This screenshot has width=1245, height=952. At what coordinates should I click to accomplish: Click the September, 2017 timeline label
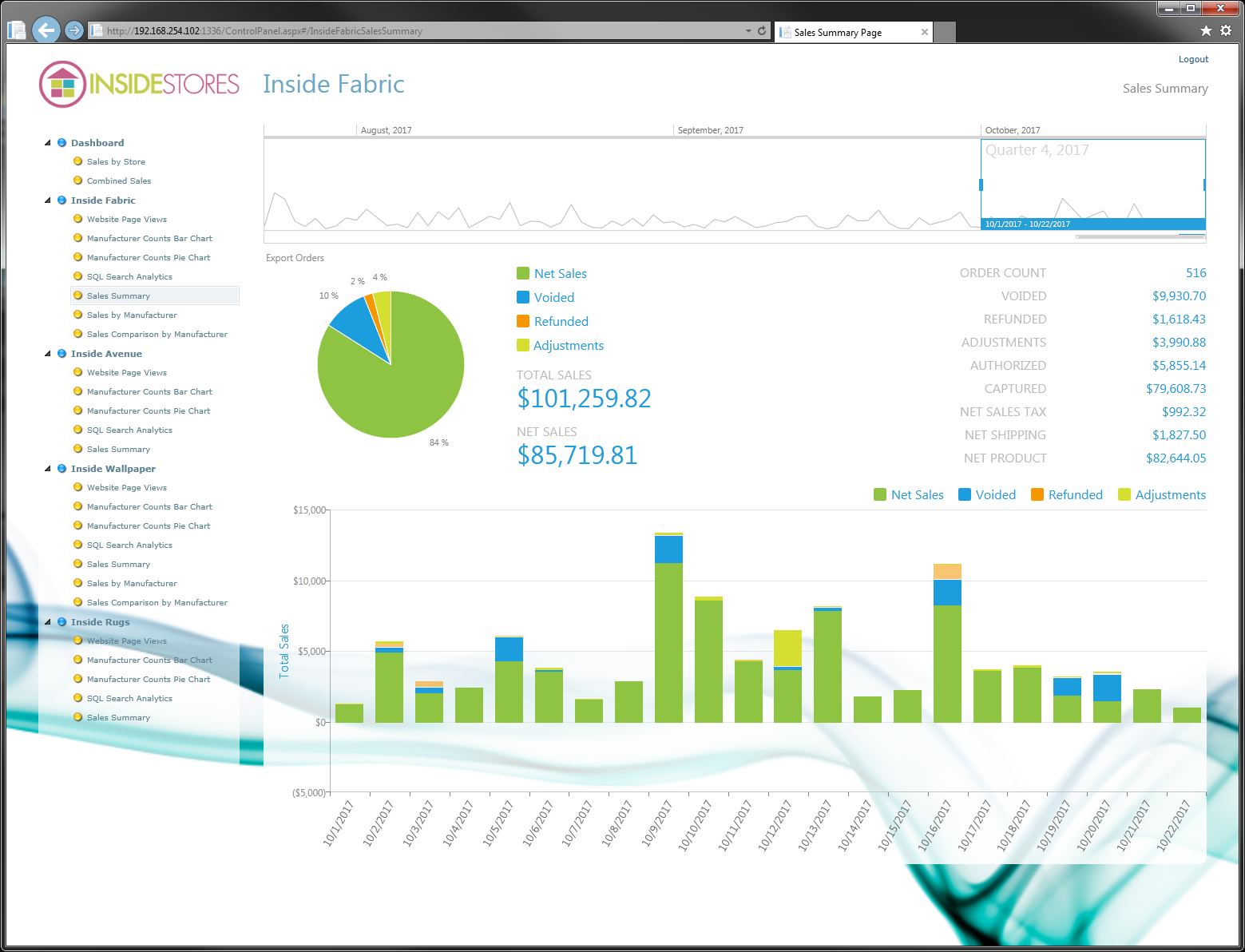tap(710, 130)
